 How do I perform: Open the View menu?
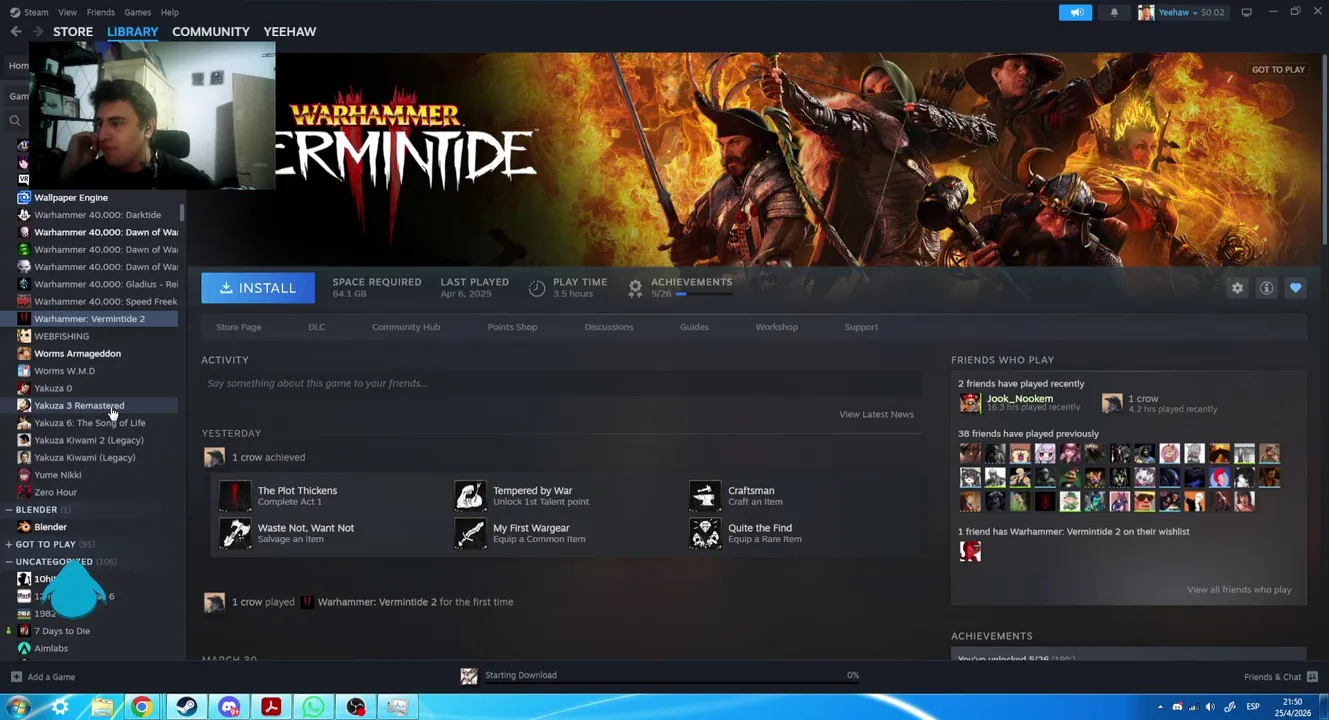click(67, 12)
